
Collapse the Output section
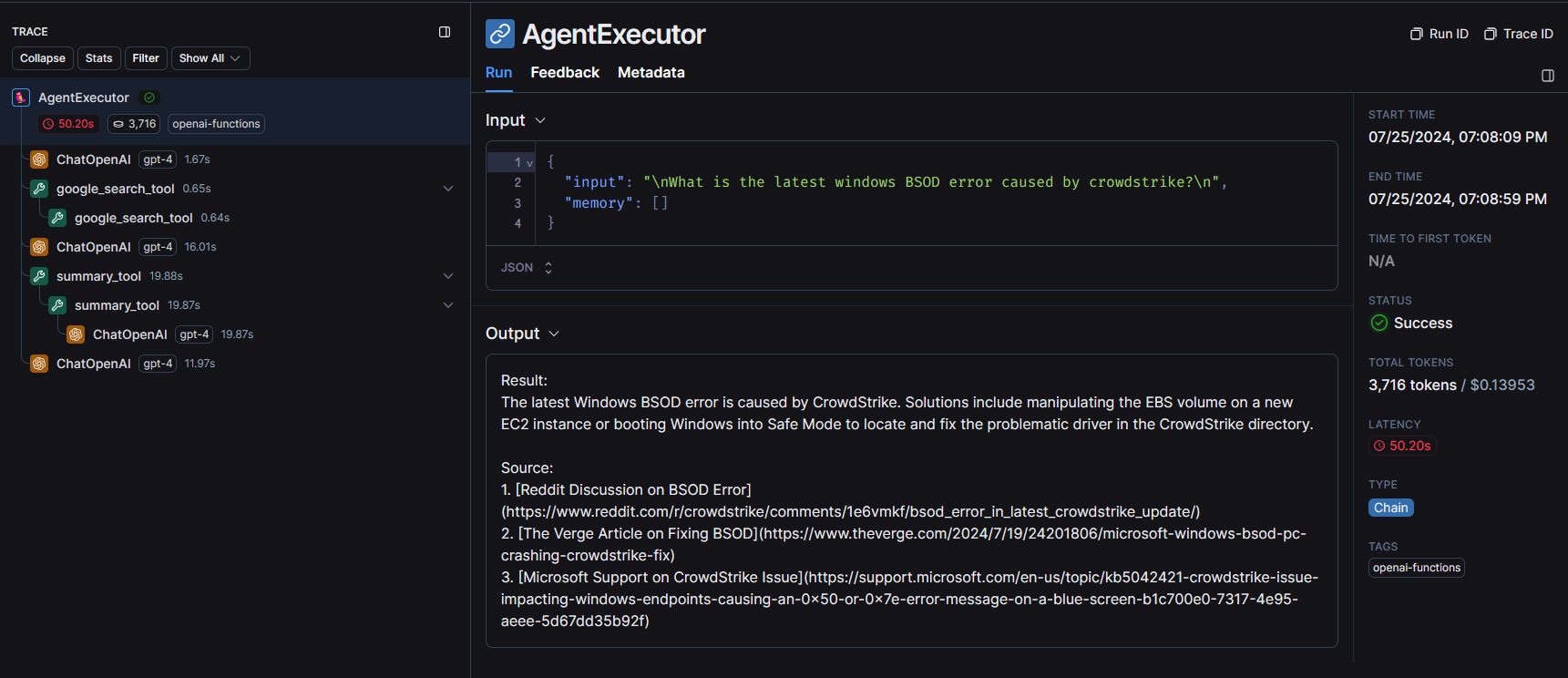(554, 334)
